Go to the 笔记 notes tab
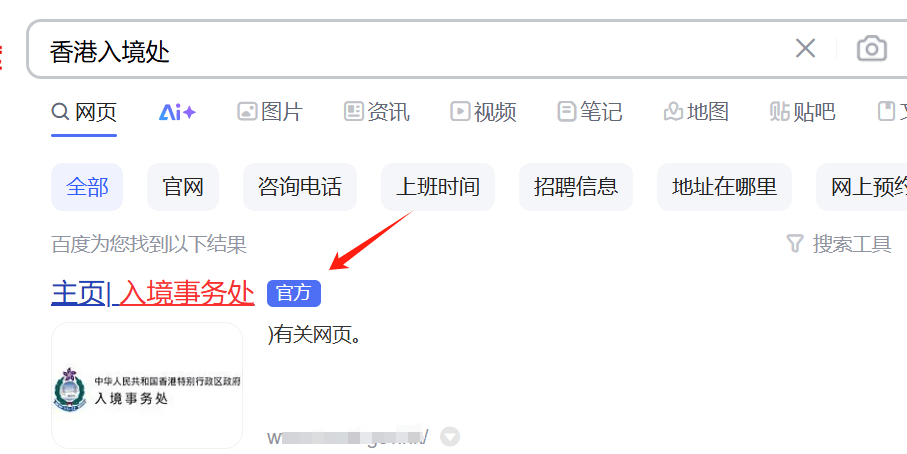Viewport: 907px width, 454px height. [x=589, y=112]
